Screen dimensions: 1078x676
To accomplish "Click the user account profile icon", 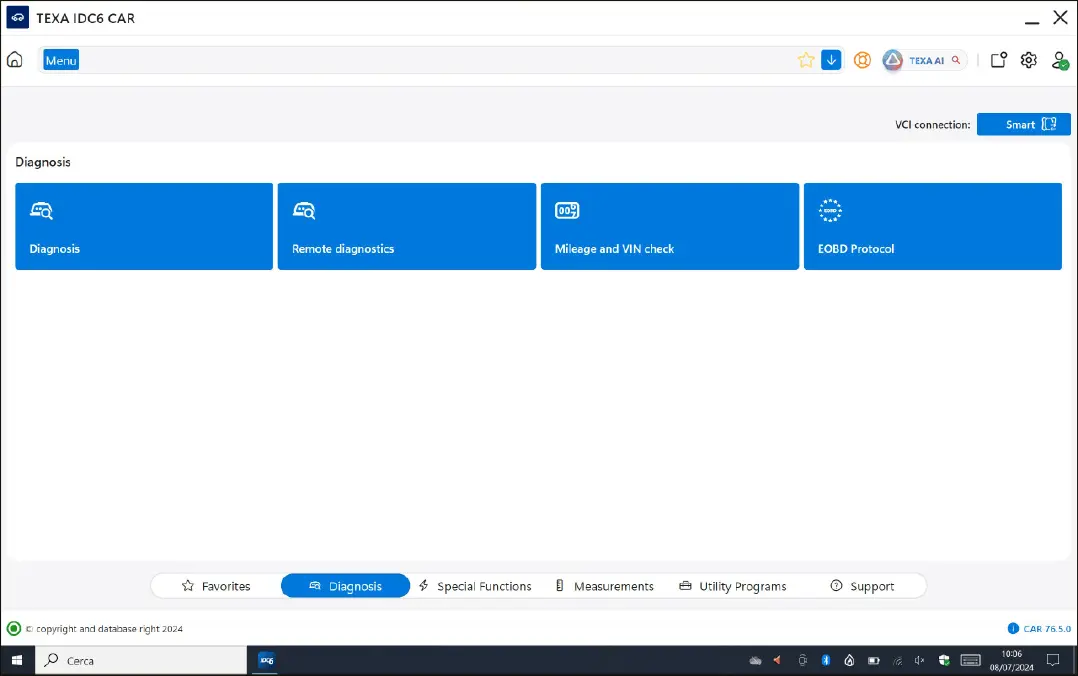I will [1060, 60].
